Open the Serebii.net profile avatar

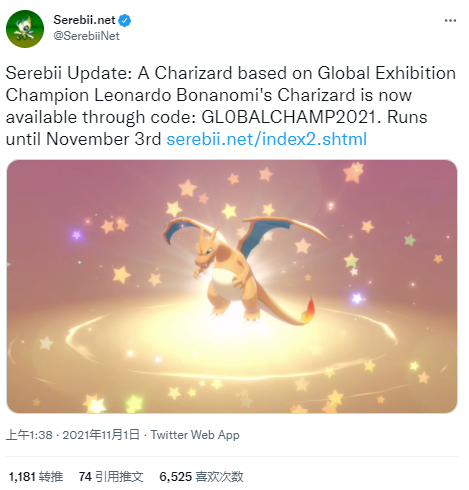pos(25,29)
